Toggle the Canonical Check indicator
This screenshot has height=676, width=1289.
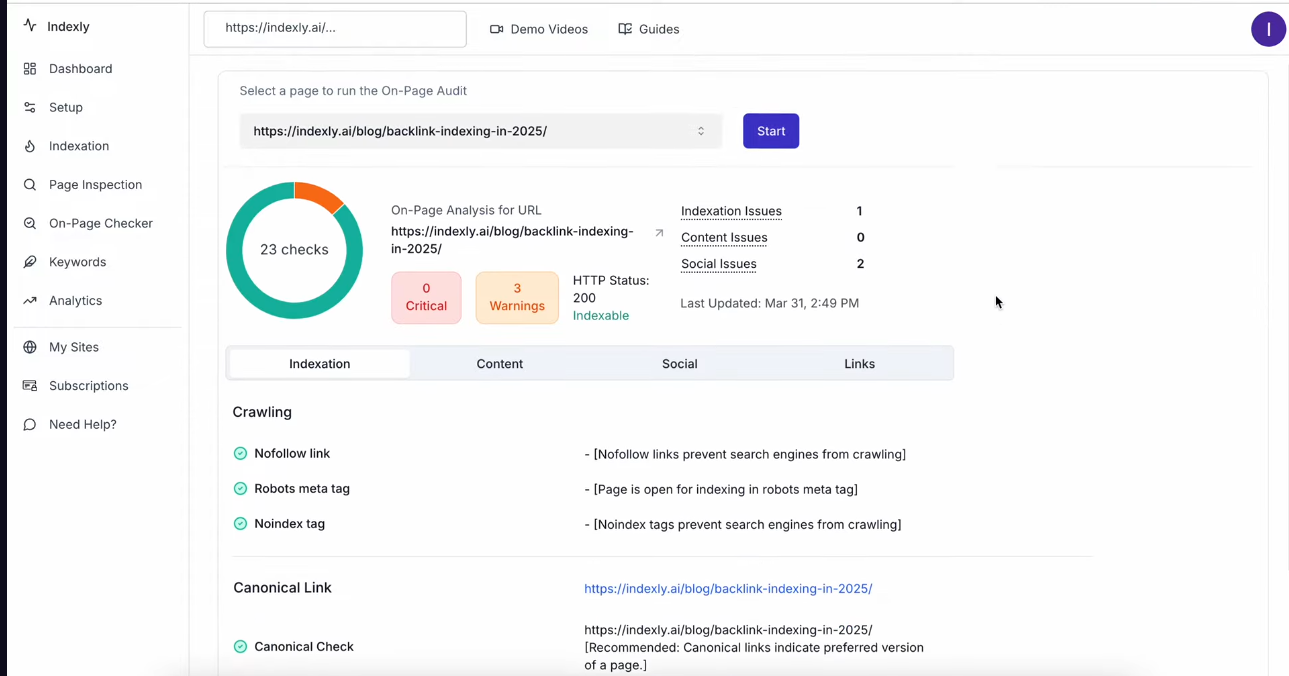240,646
